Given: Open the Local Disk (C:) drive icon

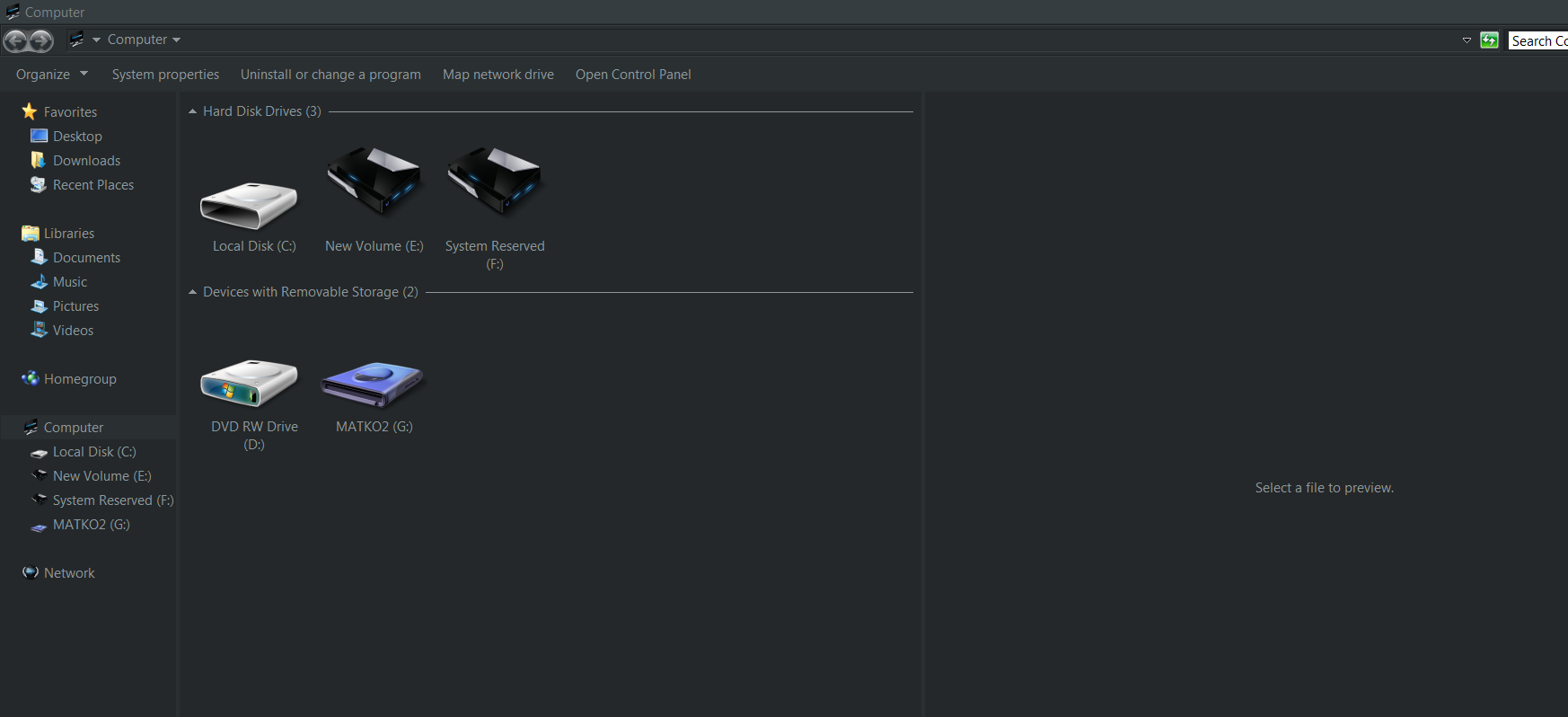Looking at the screenshot, I should click(249, 205).
